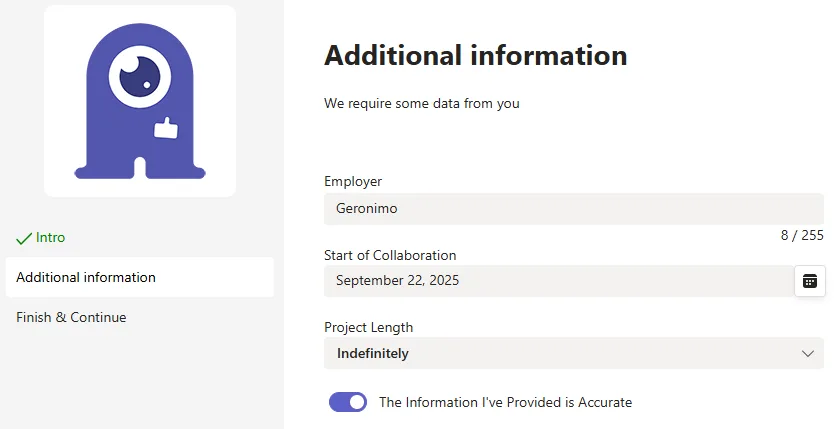Click the 8 / 255 character counter
Viewport: 834px width, 429px height.
coord(802,235)
